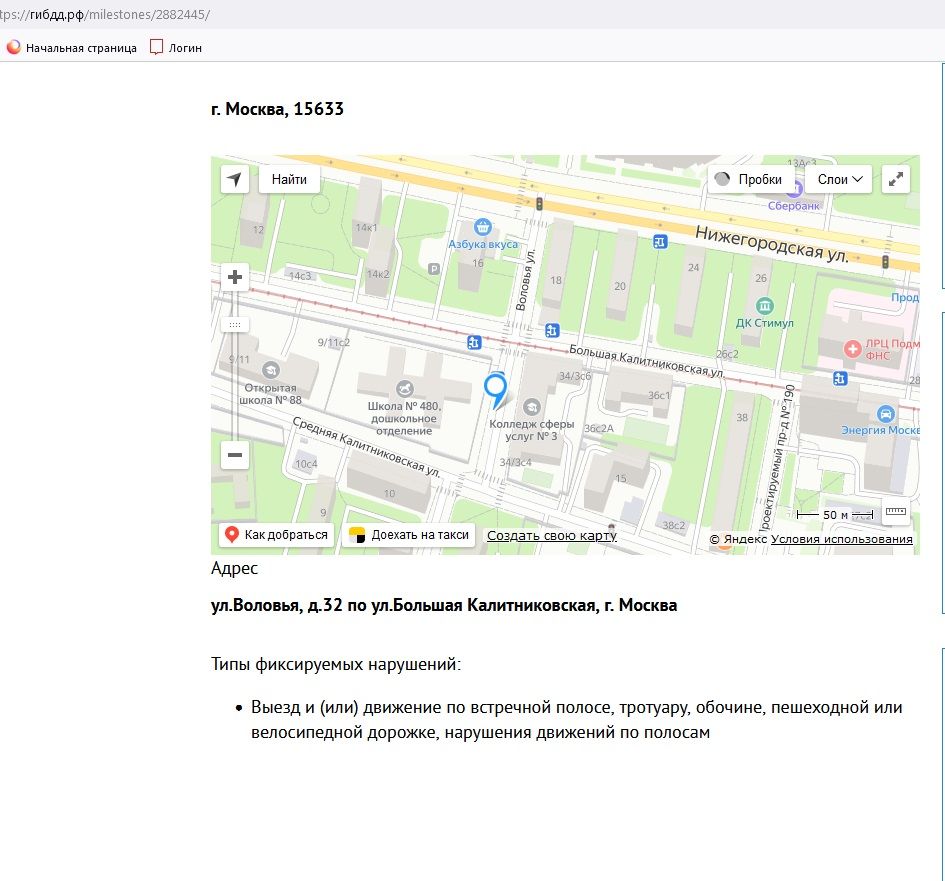945x881 pixels.
Task: Click the geolocation arrow icon on map
Action: pyautogui.click(x=235, y=179)
